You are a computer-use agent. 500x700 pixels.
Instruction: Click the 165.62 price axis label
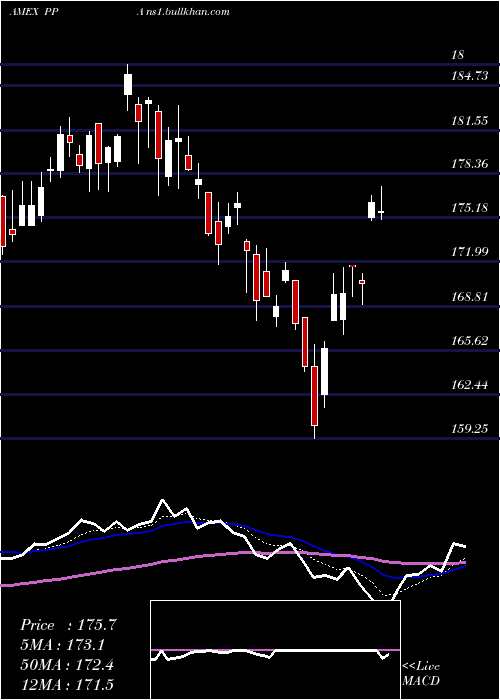[470, 341]
